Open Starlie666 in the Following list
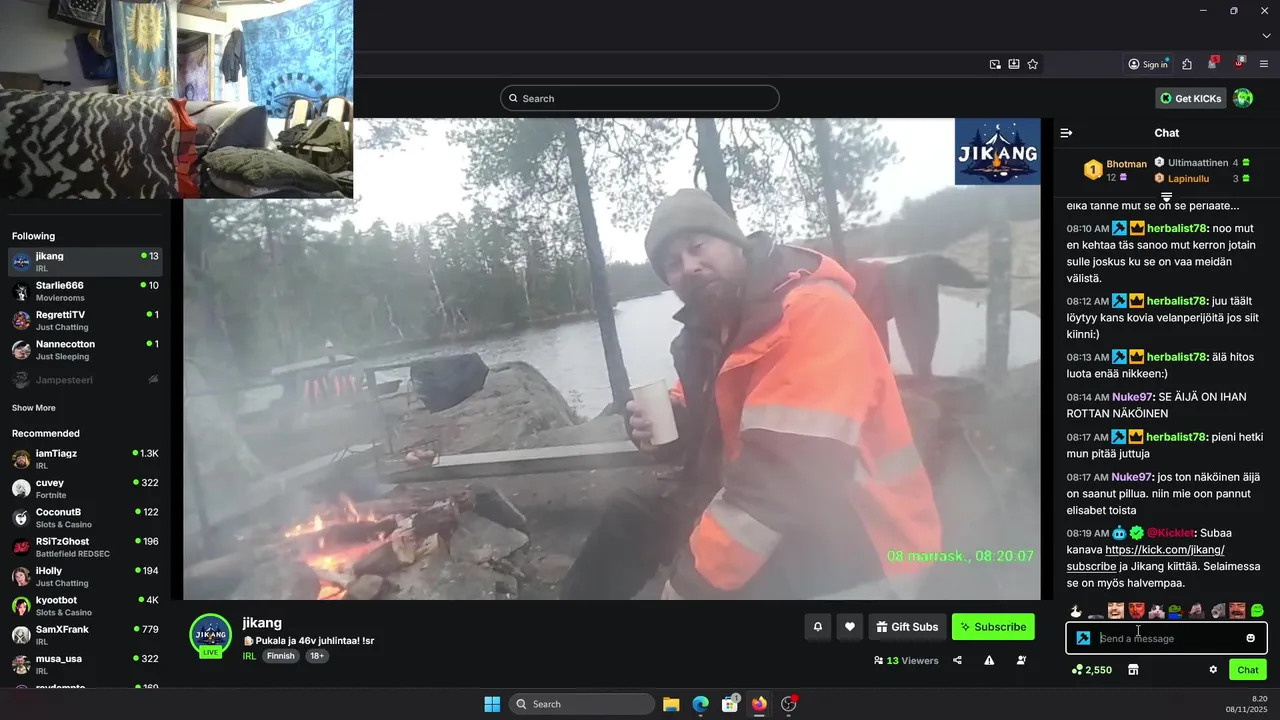Image resolution: width=1280 pixels, height=720 pixels. click(x=85, y=291)
